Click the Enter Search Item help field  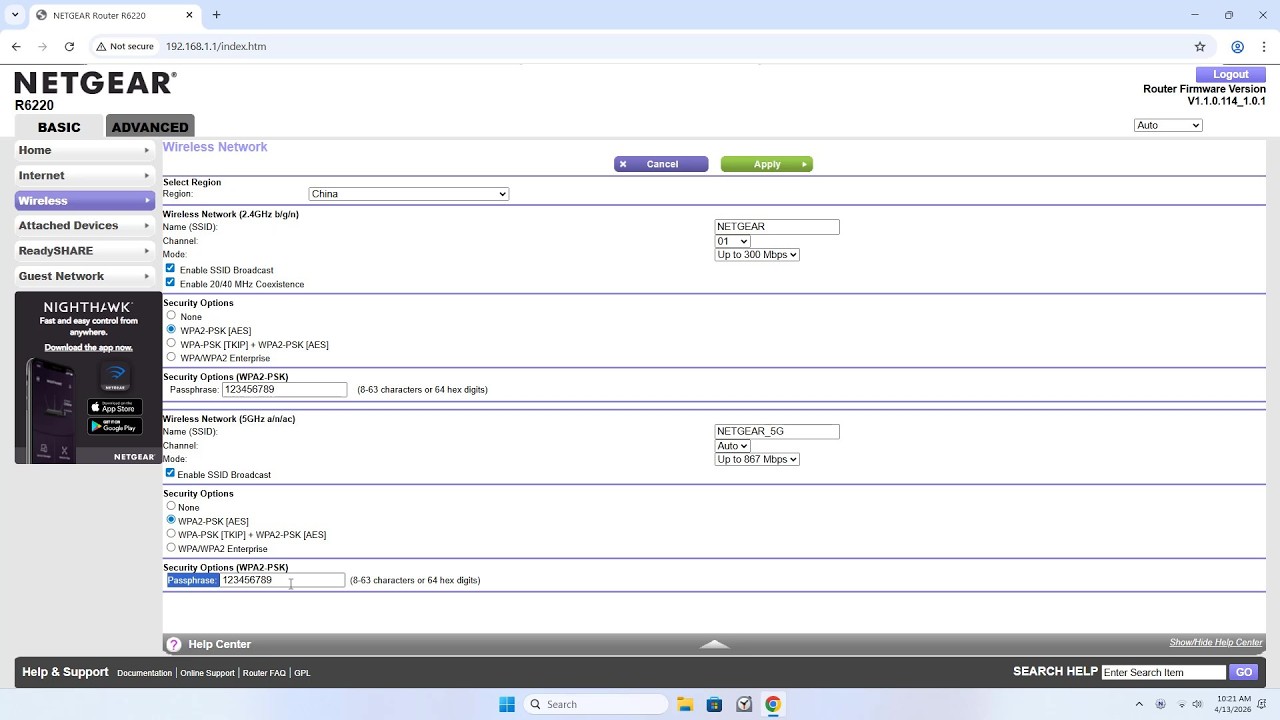[1163, 672]
